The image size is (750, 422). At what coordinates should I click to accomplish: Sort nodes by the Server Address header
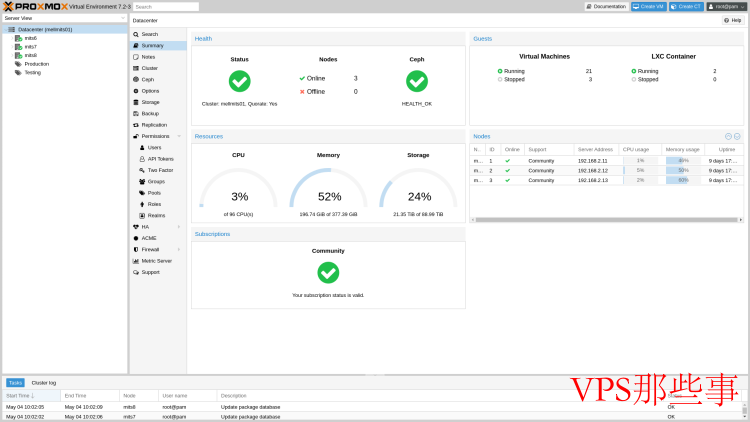(x=596, y=150)
